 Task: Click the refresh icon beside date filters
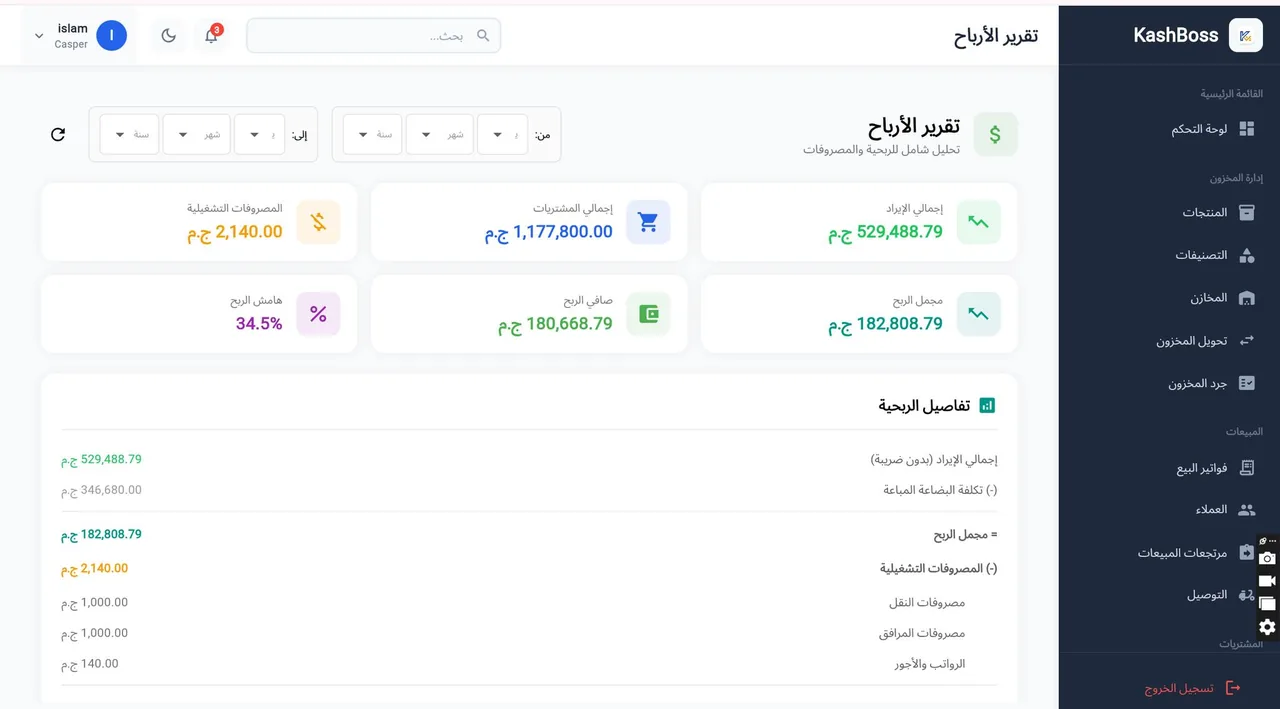[x=58, y=134]
